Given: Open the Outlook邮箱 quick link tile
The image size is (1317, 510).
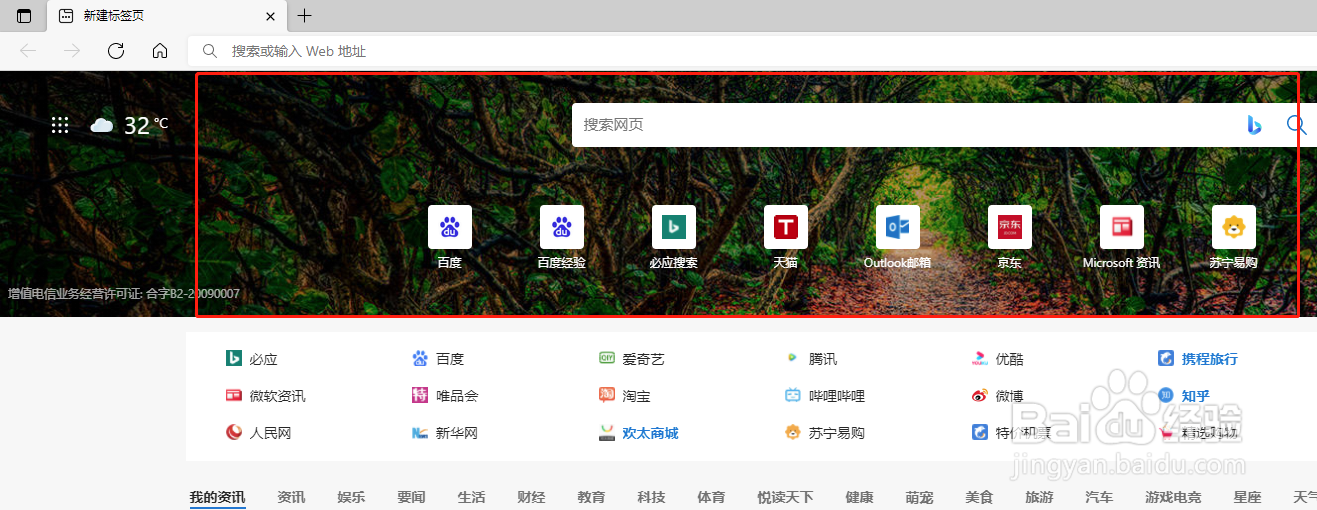Looking at the screenshot, I should pyautogui.click(x=898, y=238).
